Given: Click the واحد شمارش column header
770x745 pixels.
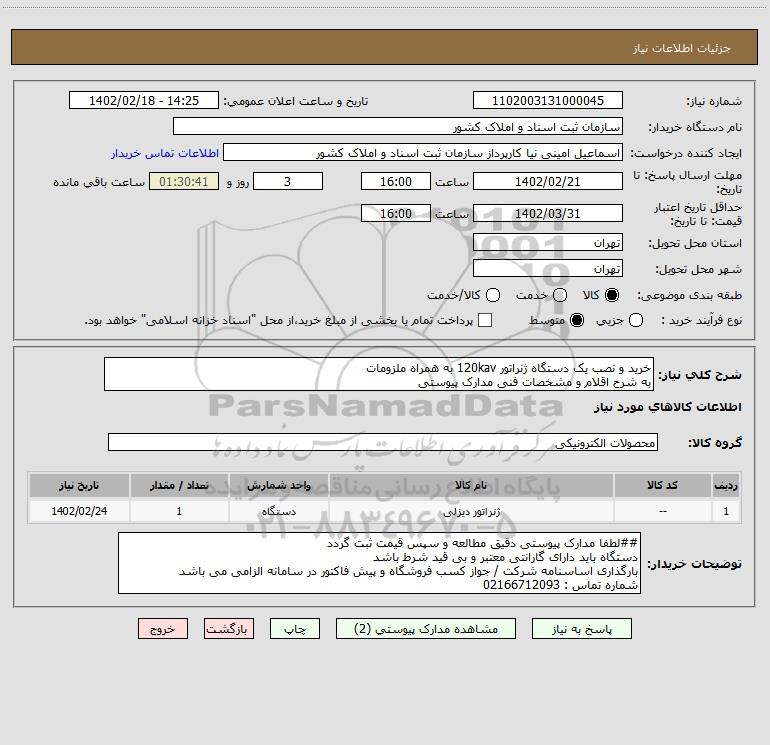Looking at the screenshot, I should pyautogui.click(x=278, y=485).
